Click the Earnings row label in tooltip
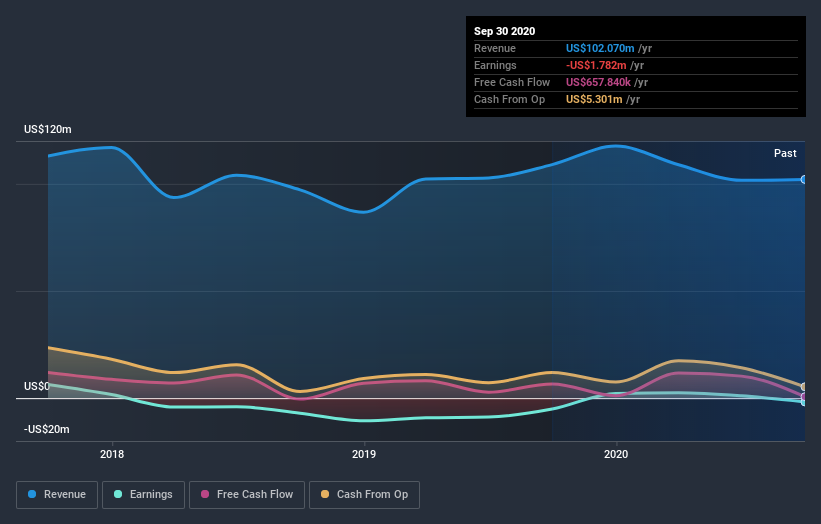The height and width of the screenshot is (524, 821). [495, 65]
